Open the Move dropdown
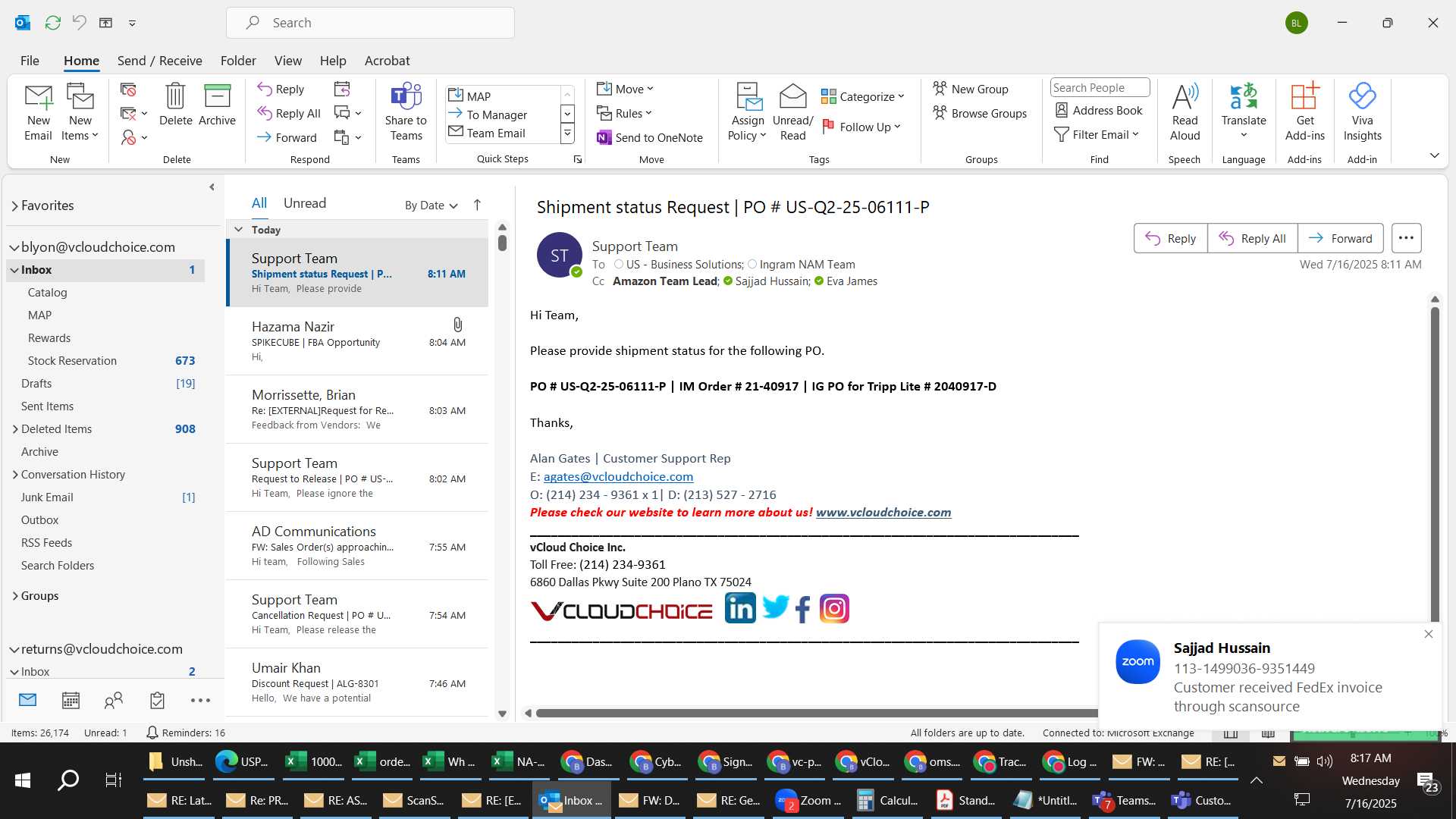The image size is (1456, 819). (x=625, y=89)
